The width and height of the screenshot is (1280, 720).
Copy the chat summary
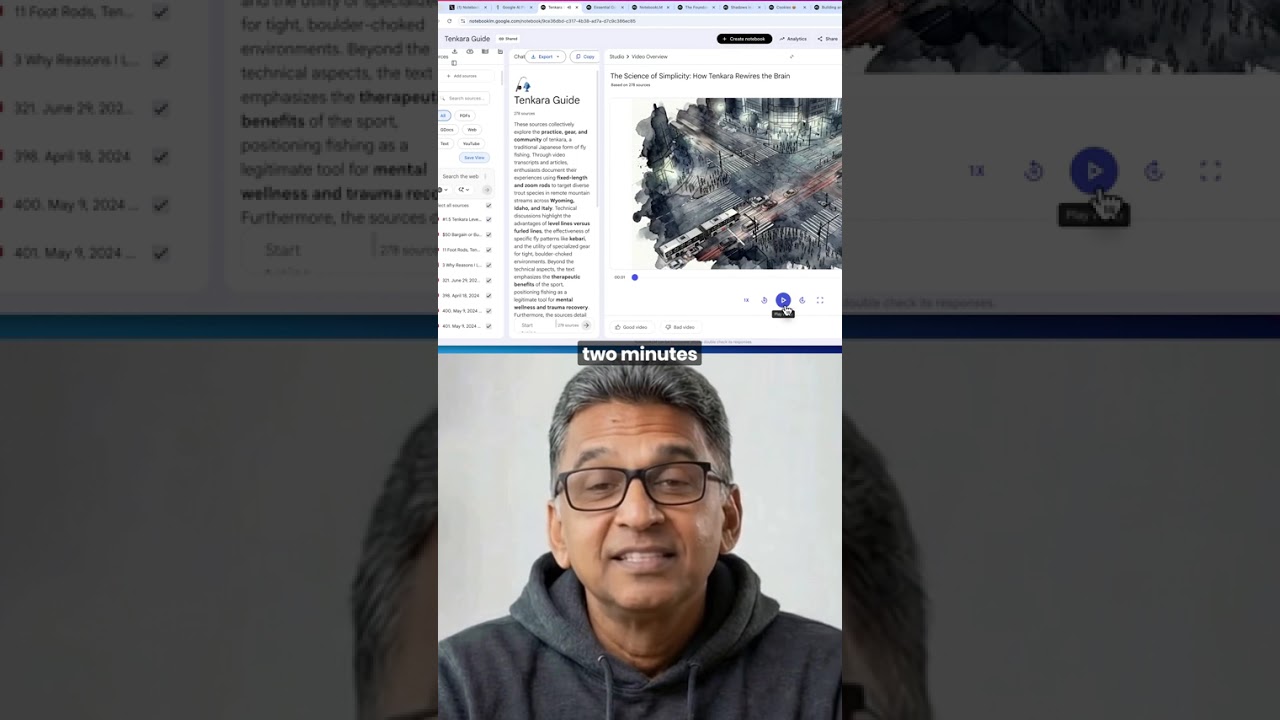pyautogui.click(x=584, y=57)
